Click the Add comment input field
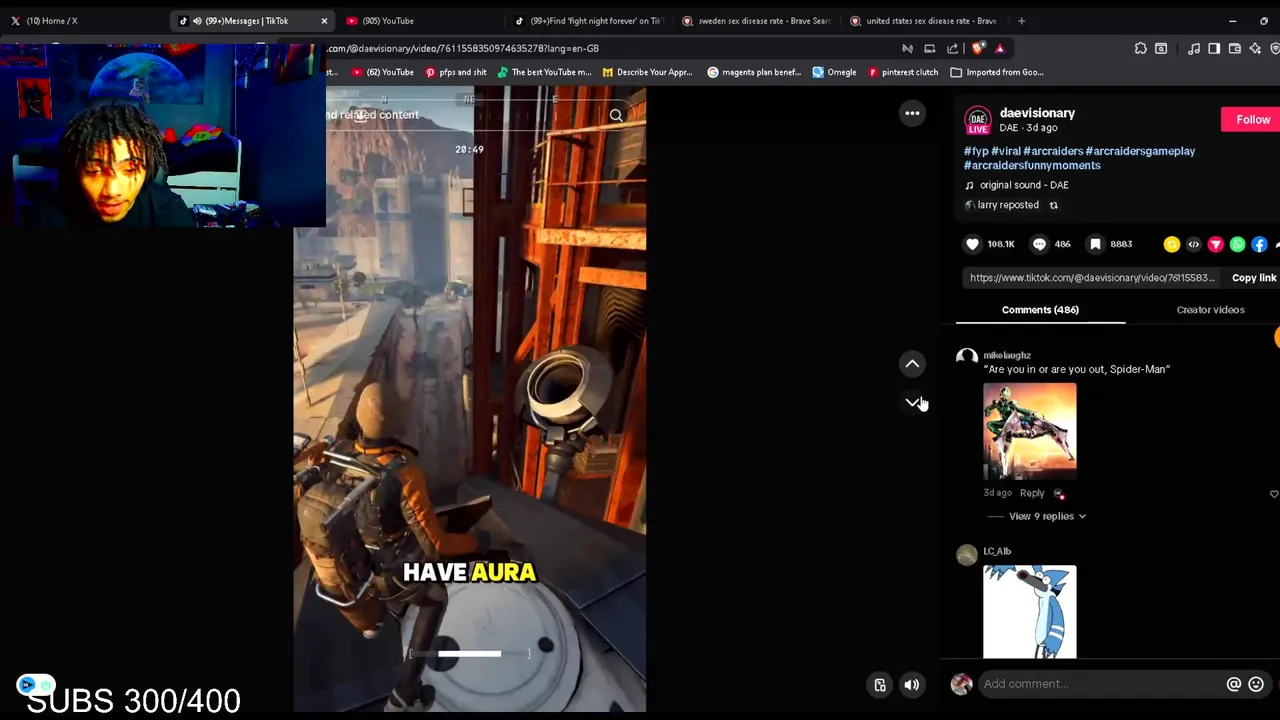This screenshot has height=720, width=1280. (x=1100, y=684)
